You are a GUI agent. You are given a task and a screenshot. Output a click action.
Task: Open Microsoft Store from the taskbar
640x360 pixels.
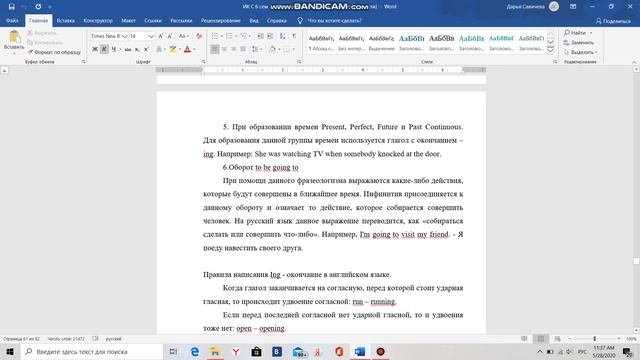tap(256, 351)
